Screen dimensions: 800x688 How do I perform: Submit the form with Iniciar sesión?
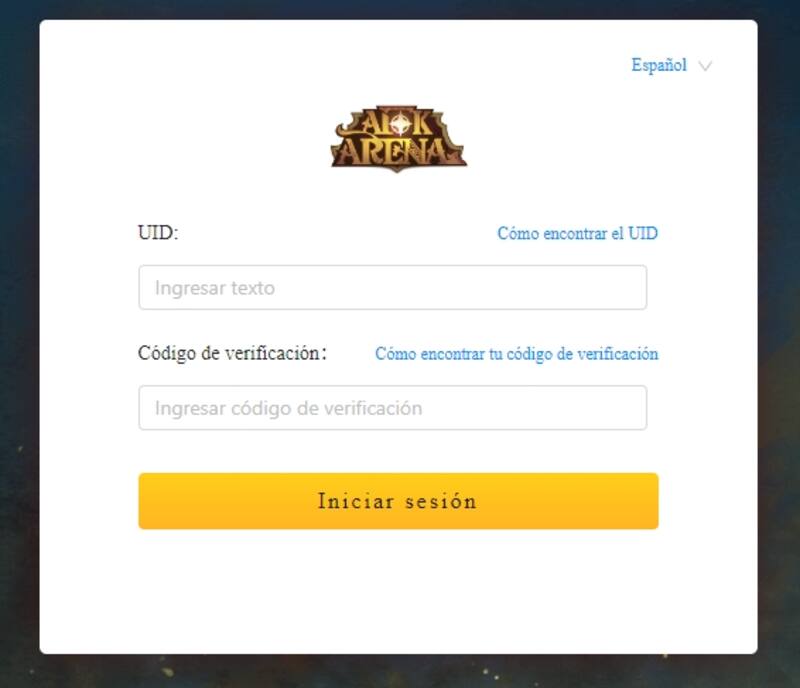[x=398, y=501]
